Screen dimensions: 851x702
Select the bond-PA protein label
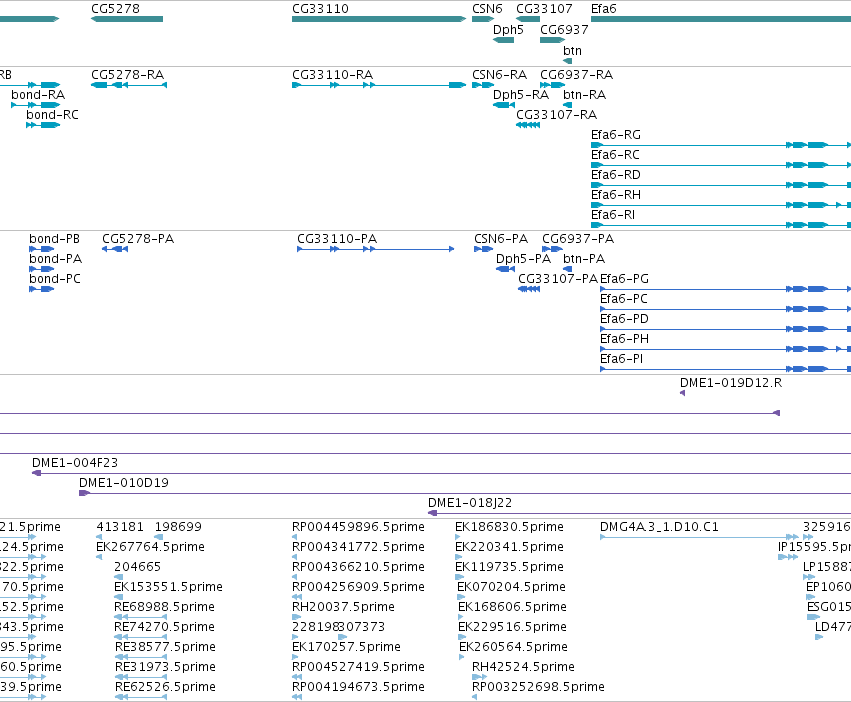click(55, 258)
